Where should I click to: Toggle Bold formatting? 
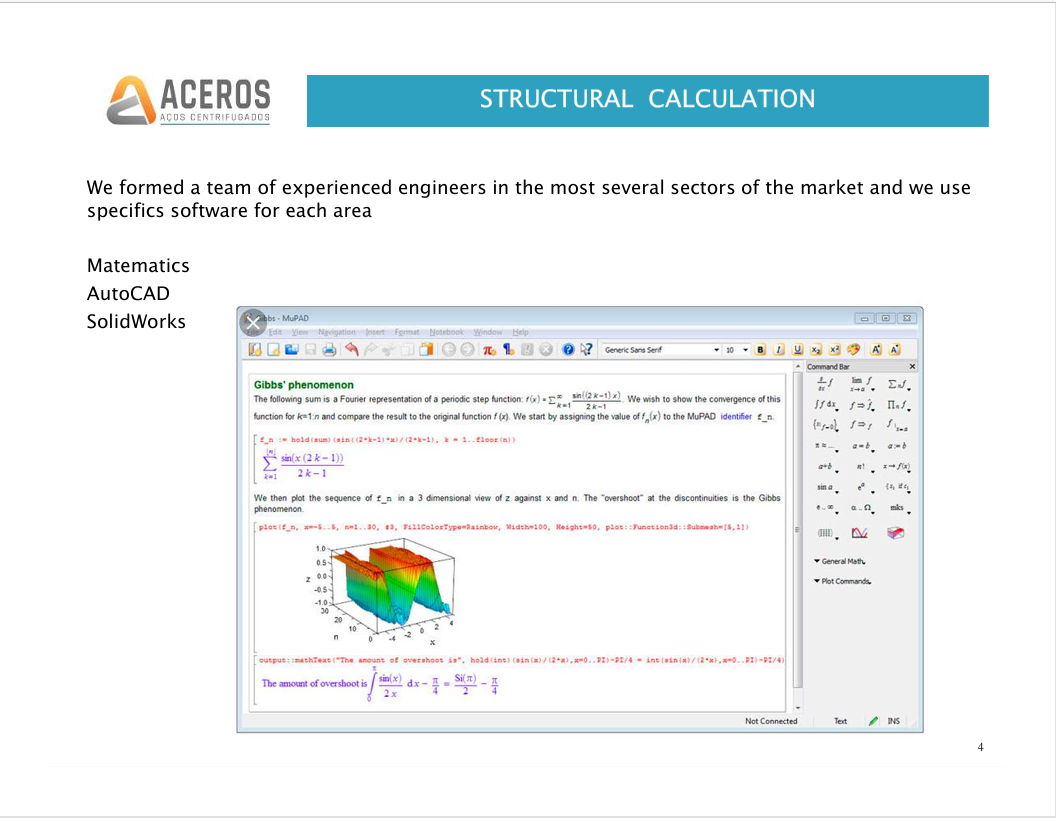point(760,349)
